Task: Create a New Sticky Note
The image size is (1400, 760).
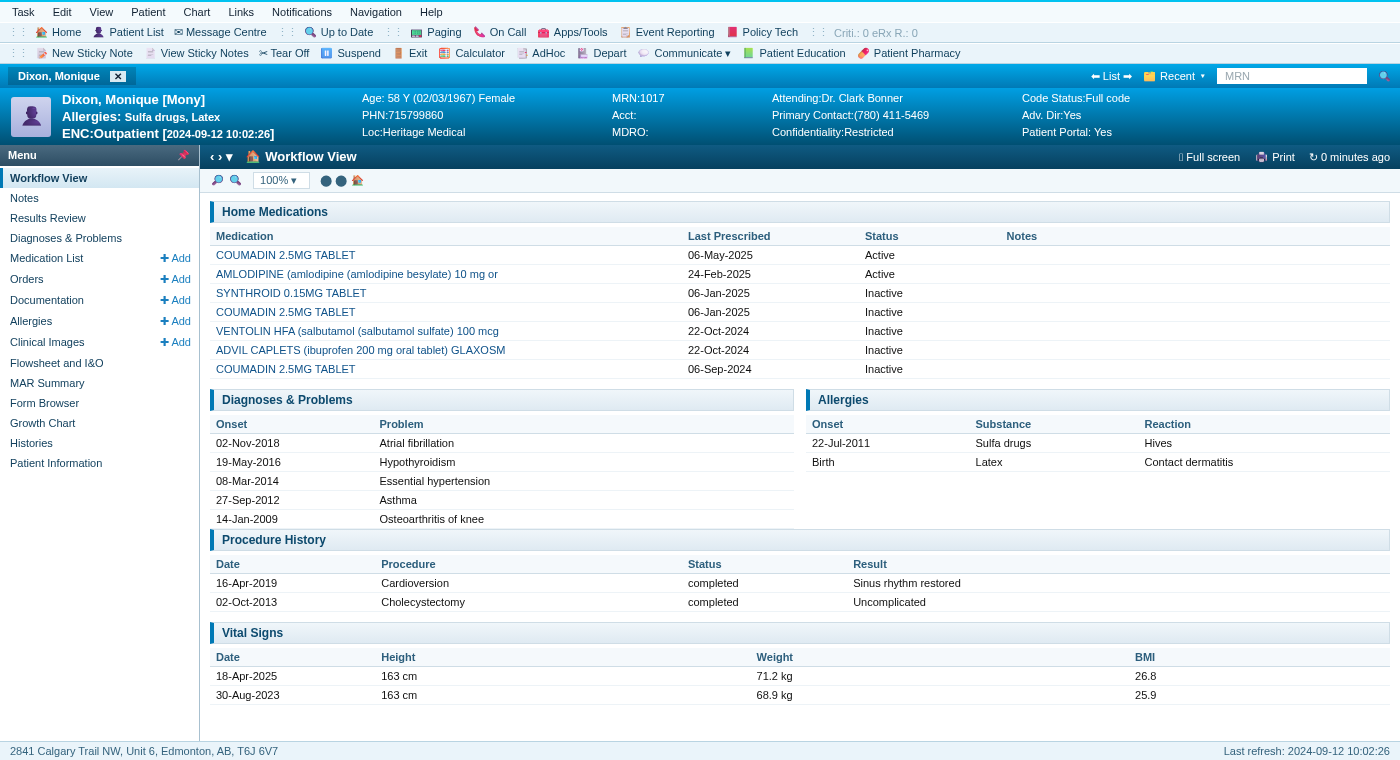Action: 84,53
